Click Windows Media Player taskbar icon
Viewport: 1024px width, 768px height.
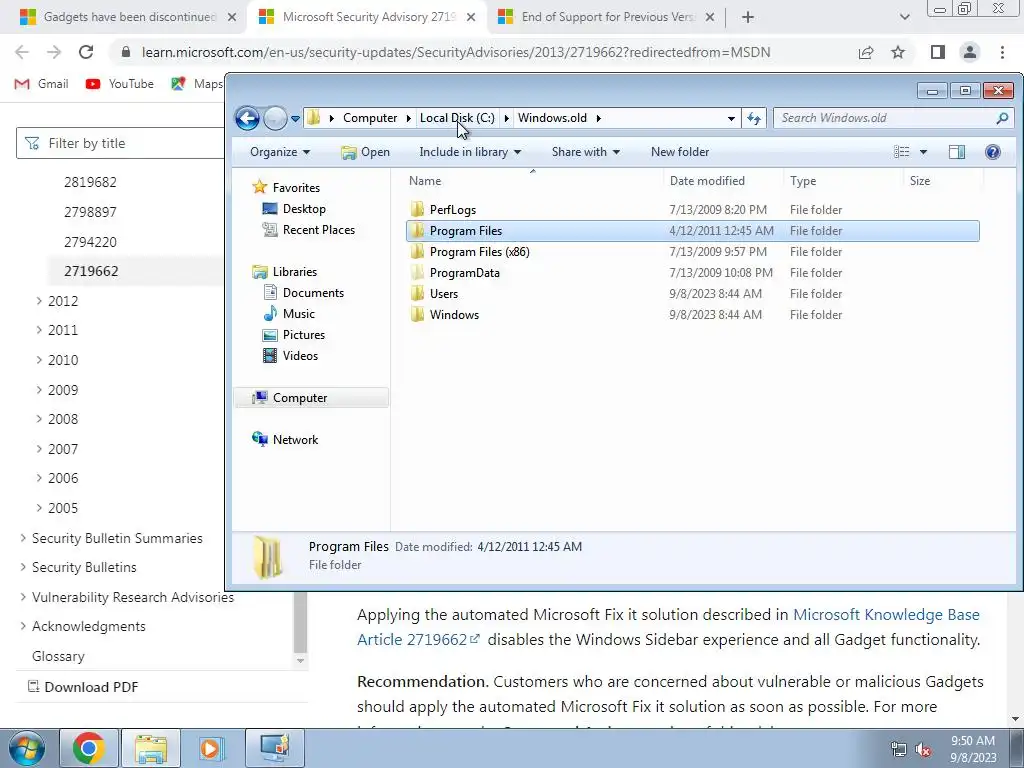(211, 748)
